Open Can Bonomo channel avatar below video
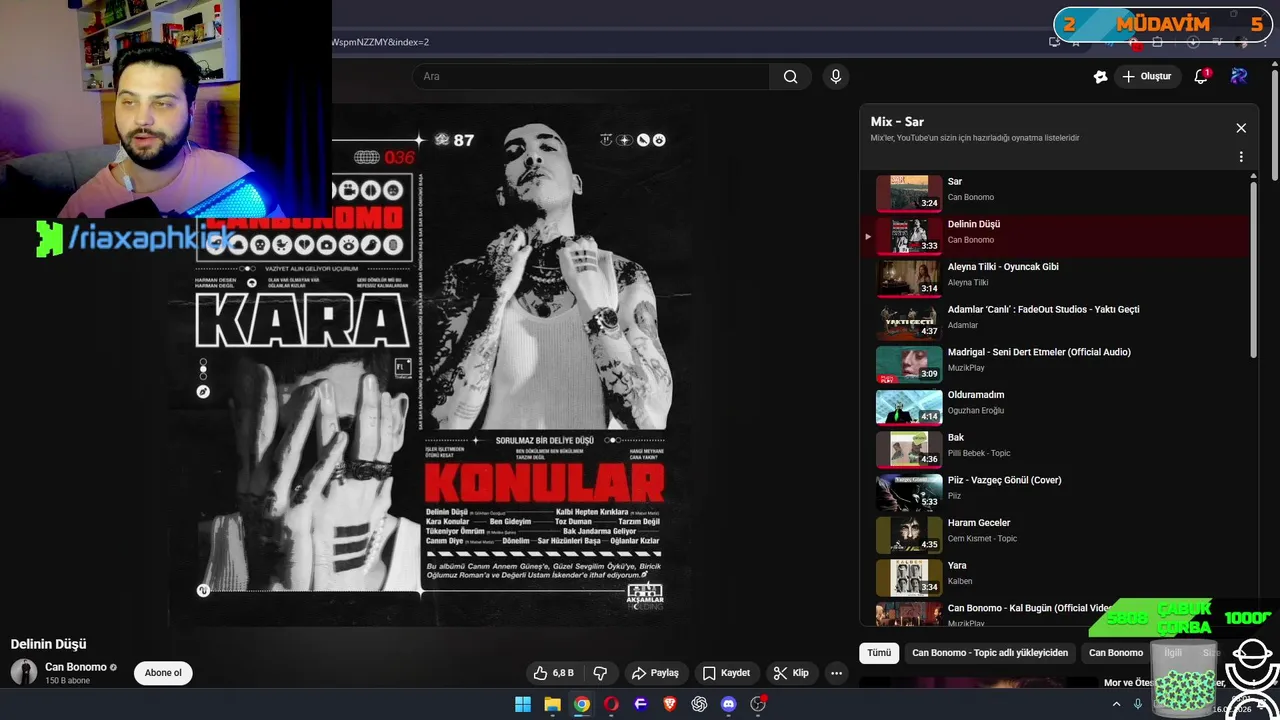1280x720 pixels. click(24, 673)
